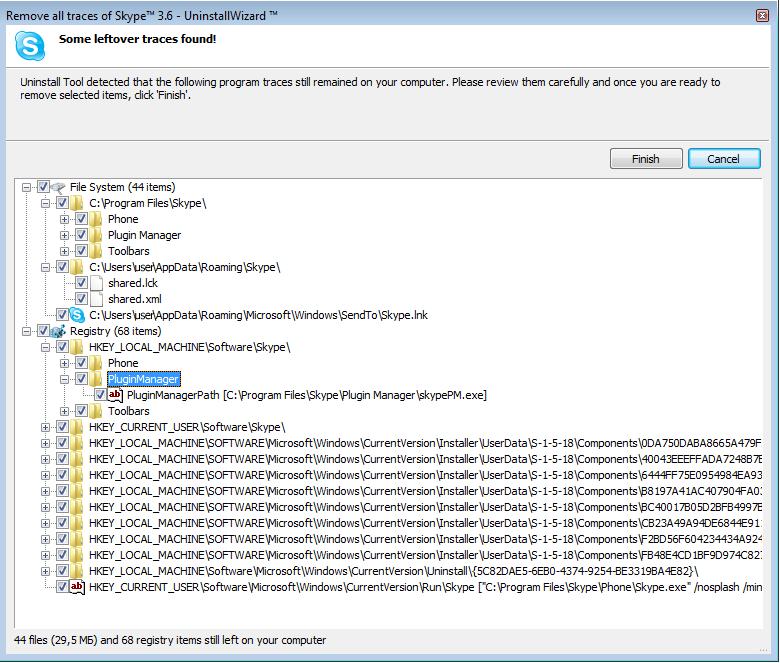Viewport: 780px width, 663px height.
Task: Click the Plugin Manager folder icon under File System
Action: (x=96, y=235)
